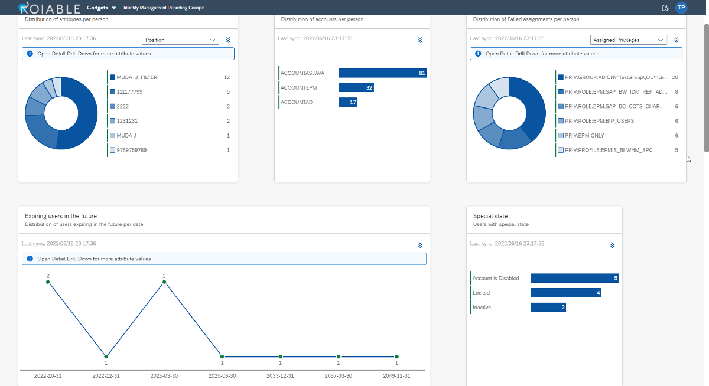Click the icon left of TP avatar
The image size is (709, 386).
click(x=665, y=8)
